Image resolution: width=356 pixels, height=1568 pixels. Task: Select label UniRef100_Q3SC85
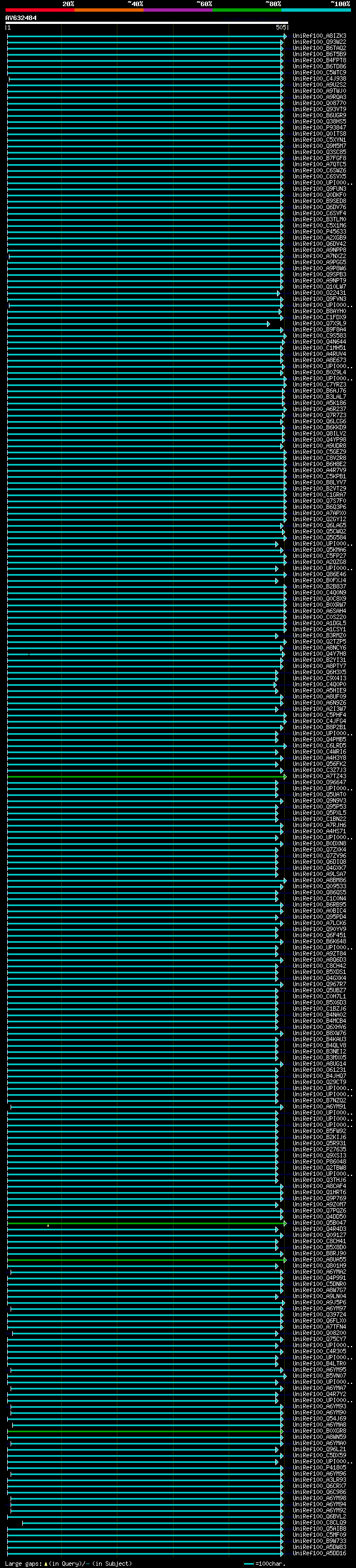319,152
